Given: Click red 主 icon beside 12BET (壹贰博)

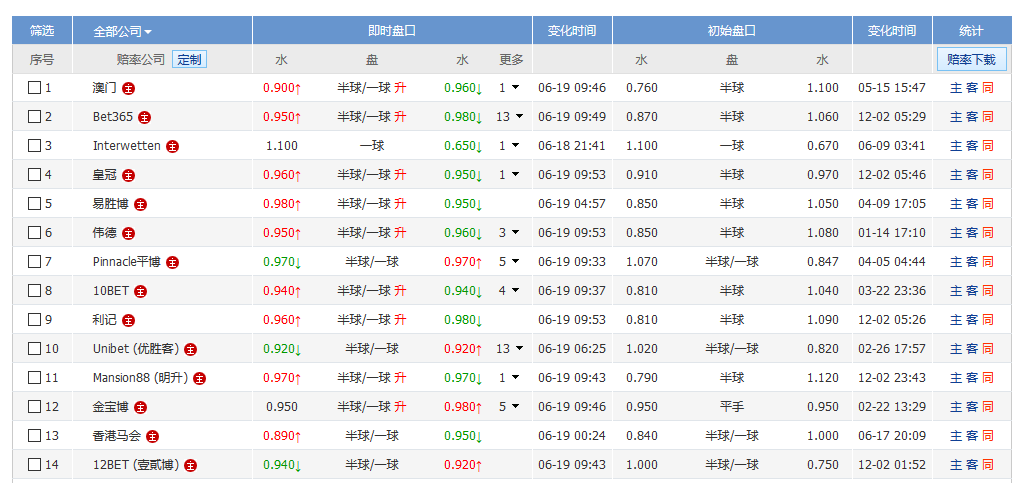Looking at the screenshot, I should (x=190, y=466).
